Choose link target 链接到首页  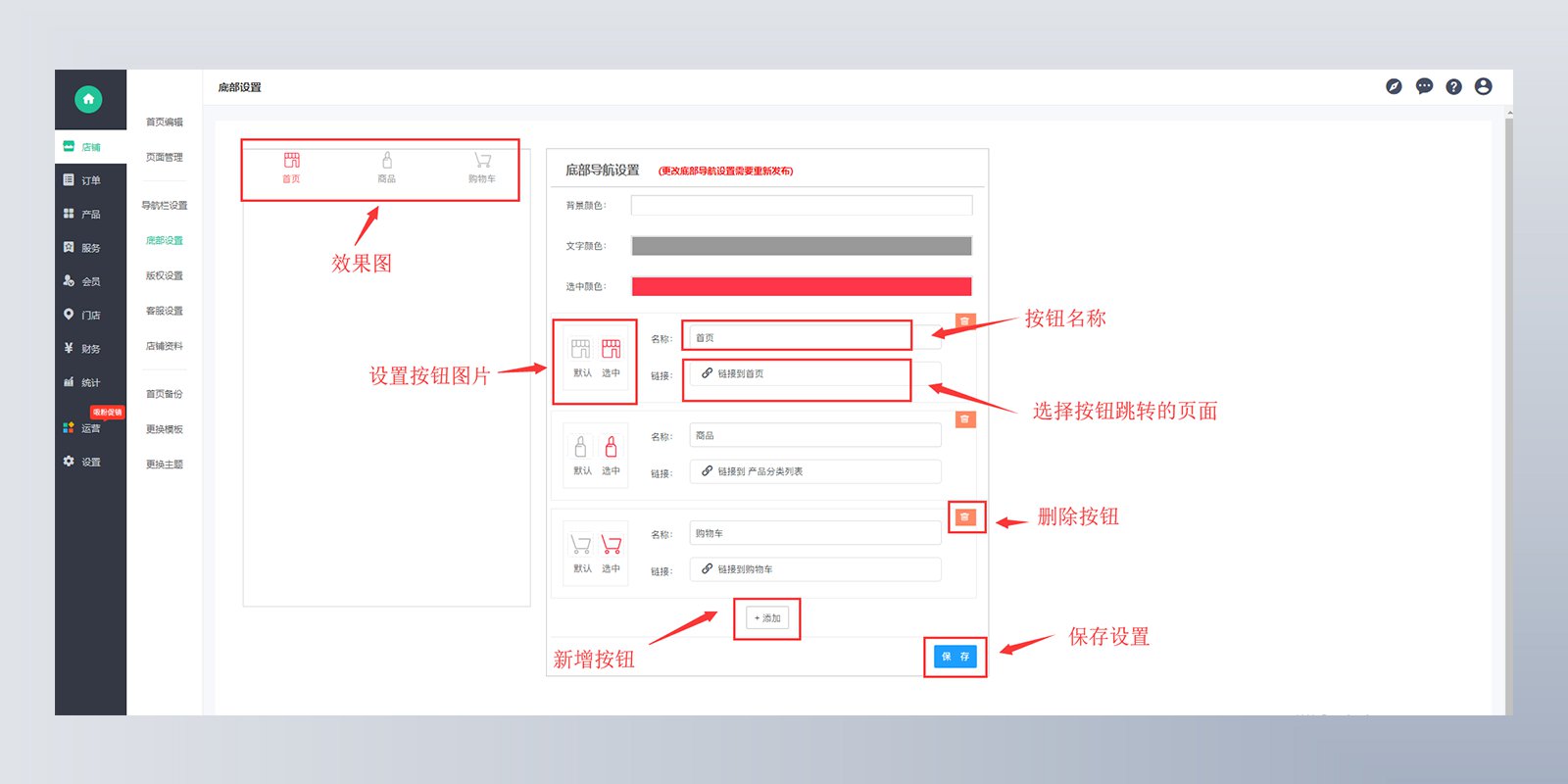click(815, 373)
